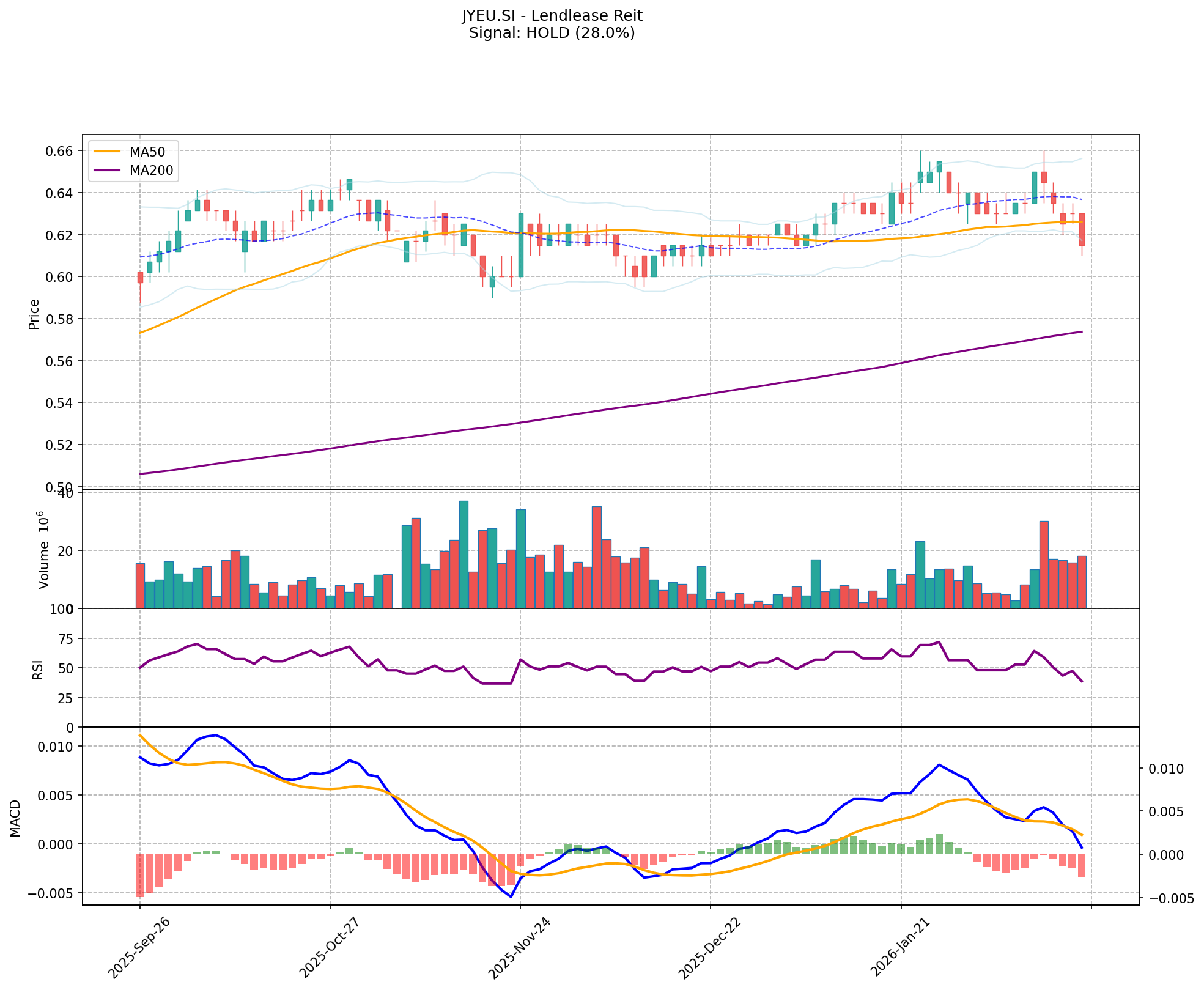
Task: Click the MA50 legend entry
Action: pyautogui.click(x=147, y=151)
